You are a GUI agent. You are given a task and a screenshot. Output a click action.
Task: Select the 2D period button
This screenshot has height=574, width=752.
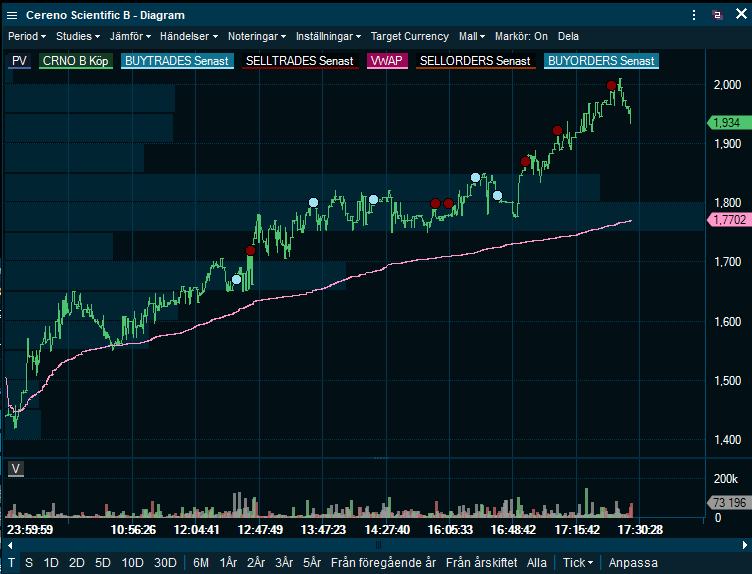pos(77,562)
